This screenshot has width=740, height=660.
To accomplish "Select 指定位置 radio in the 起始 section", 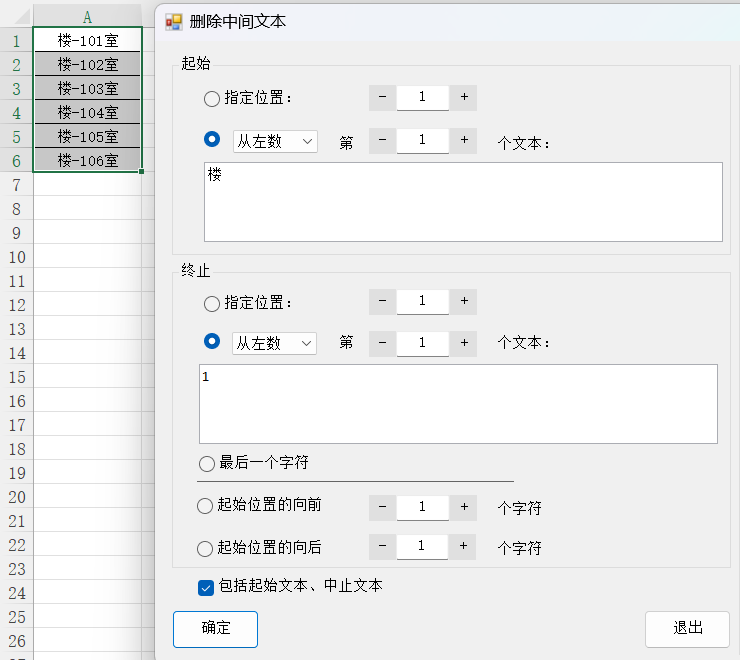I will [x=211, y=98].
